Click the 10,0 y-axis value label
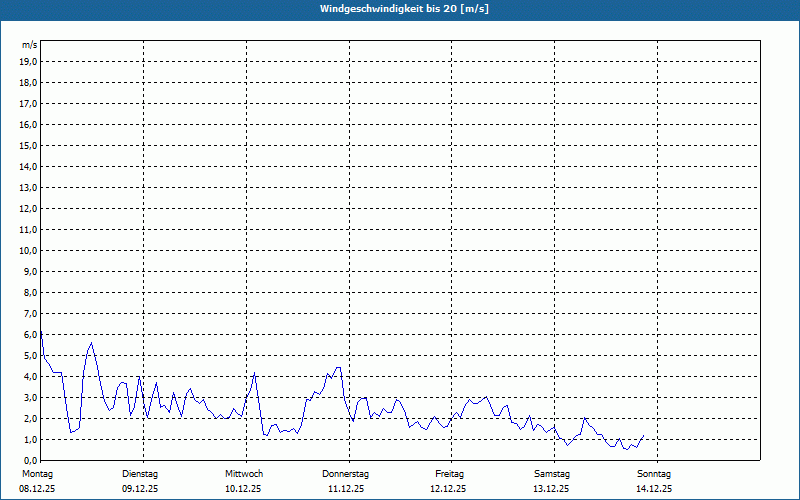800x500 pixels. point(28,250)
